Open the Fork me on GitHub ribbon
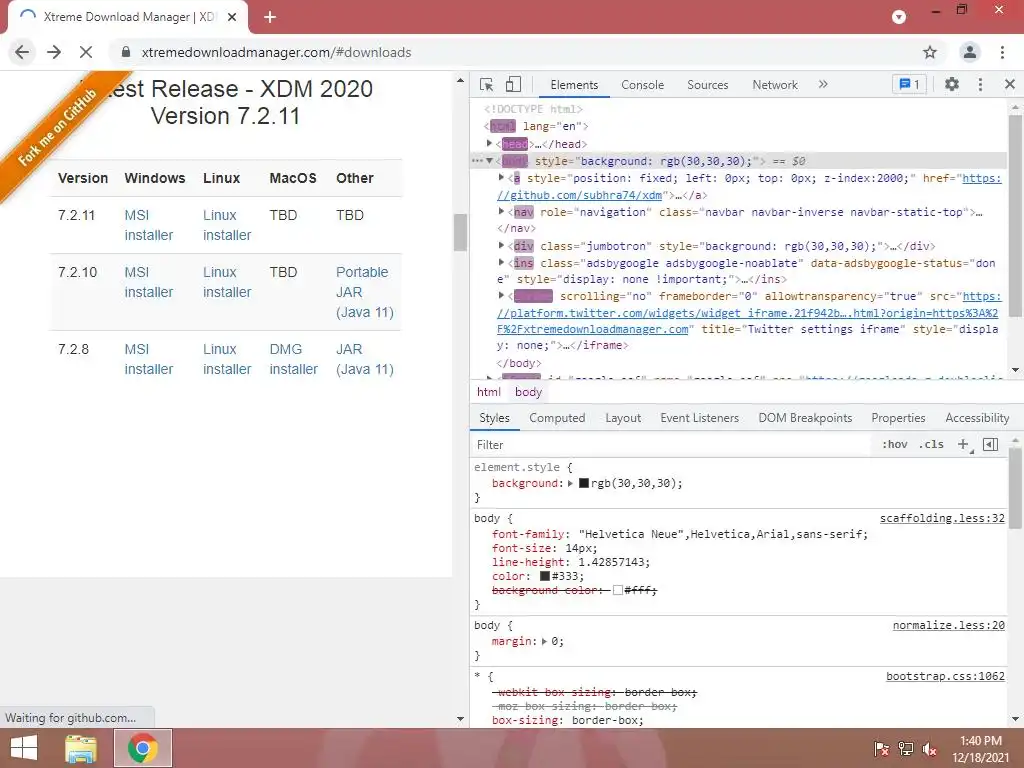This screenshot has width=1024, height=768. [57, 127]
